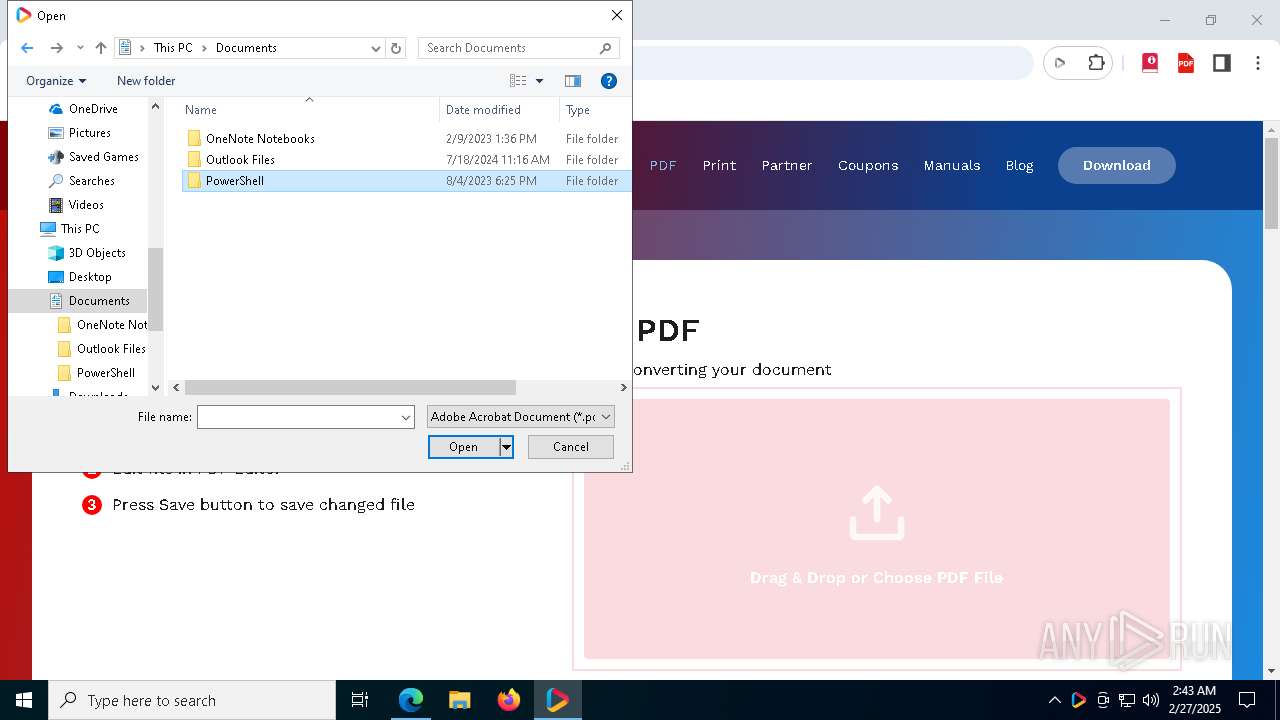
Task: Click the upload PDF file drop area
Action: [877, 529]
